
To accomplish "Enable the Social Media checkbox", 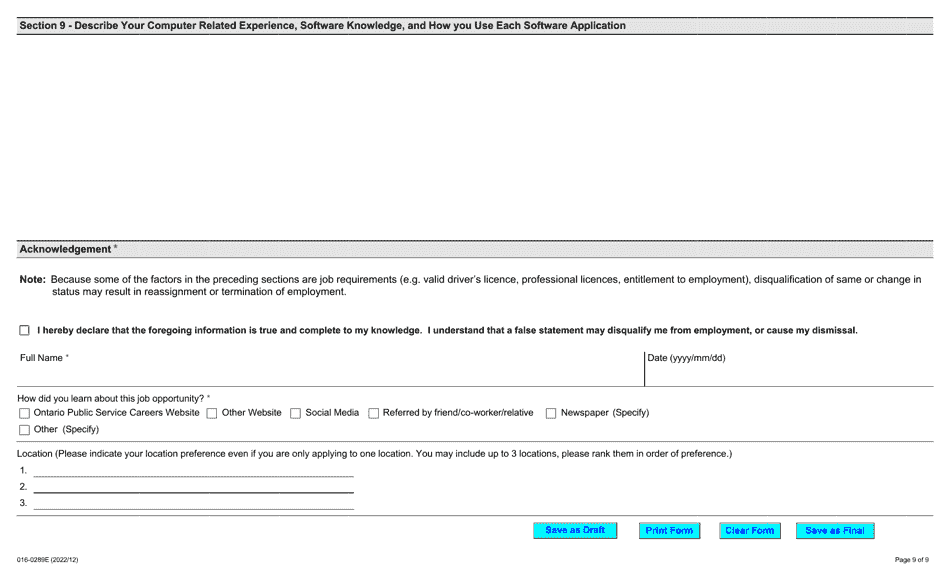I will click(x=295, y=412).
